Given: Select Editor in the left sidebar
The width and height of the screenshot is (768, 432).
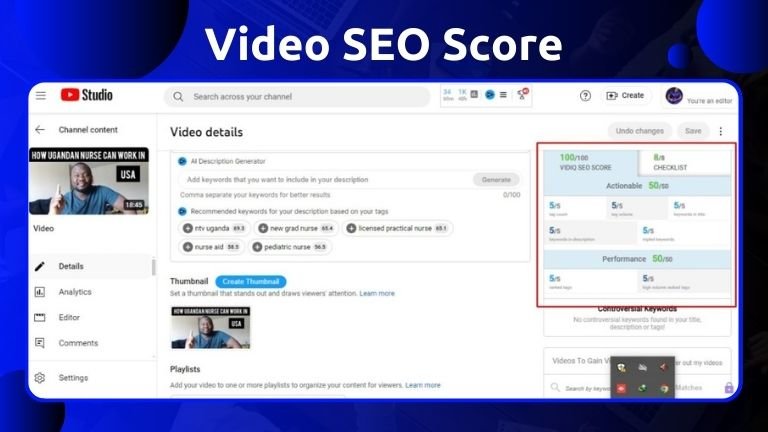Looking at the screenshot, I should [69, 317].
